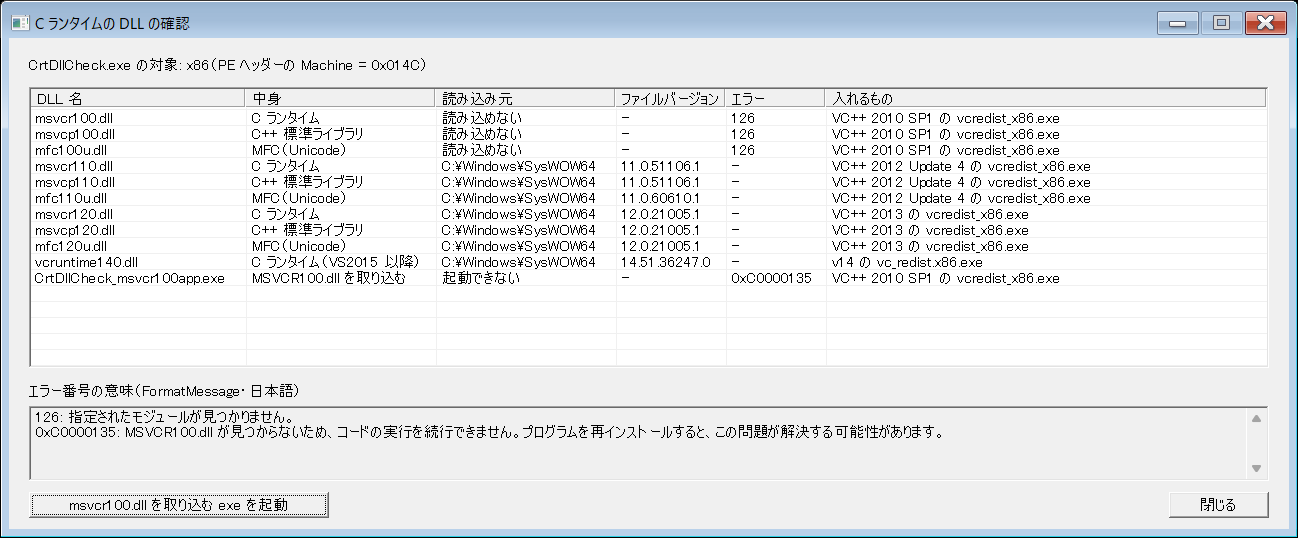Image resolution: width=1298 pixels, height=538 pixels.
Task: Minimize the CrtDllCheck window
Action: (x=1177, y=23)
